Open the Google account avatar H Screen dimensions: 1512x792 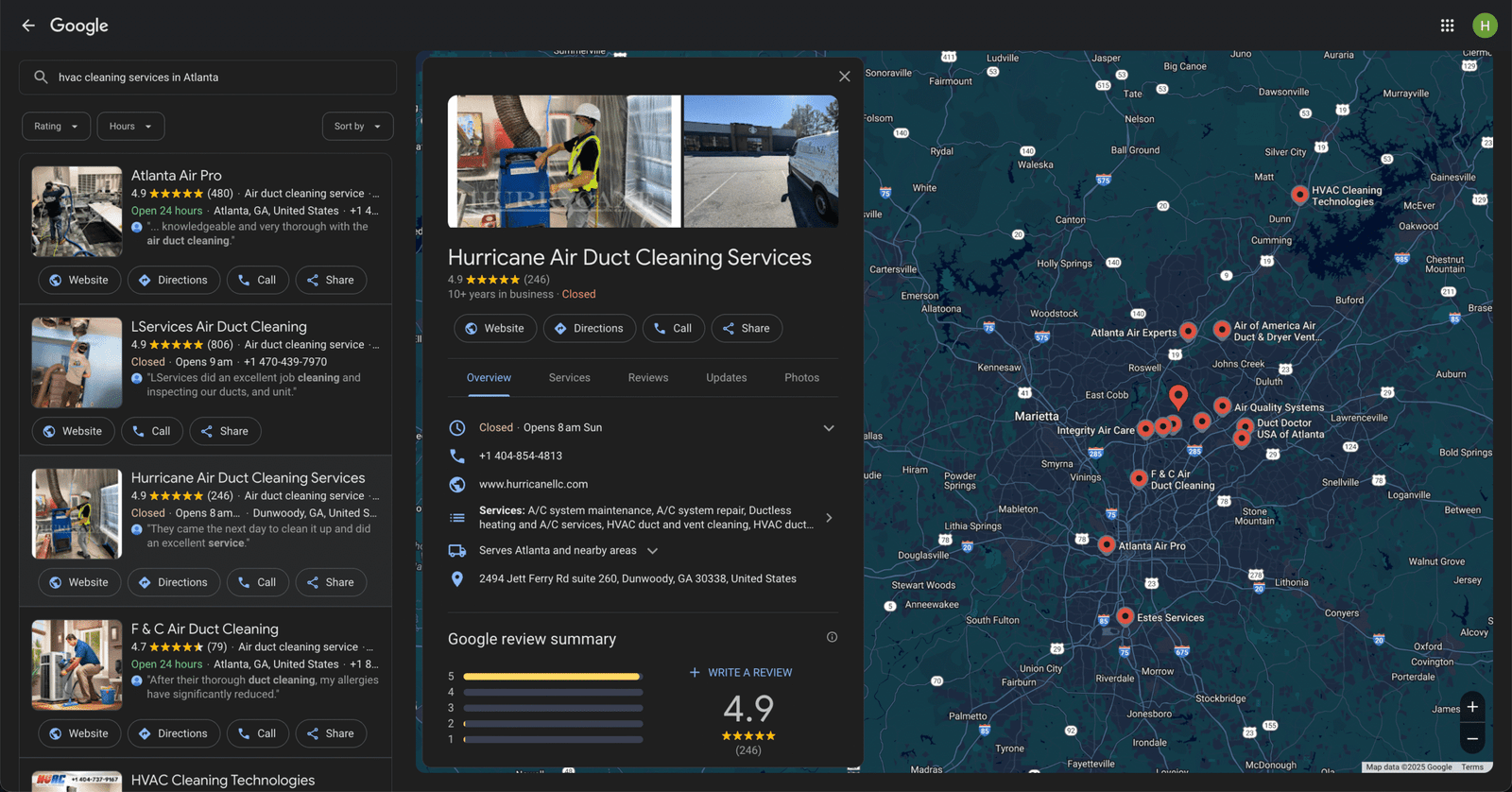pyautogui.click(x=1485, y=26)
